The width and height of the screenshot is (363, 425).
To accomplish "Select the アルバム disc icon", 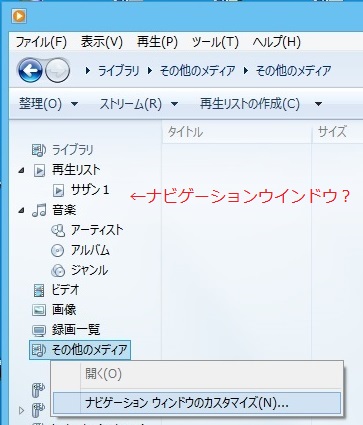I will [x=57, y=250].
